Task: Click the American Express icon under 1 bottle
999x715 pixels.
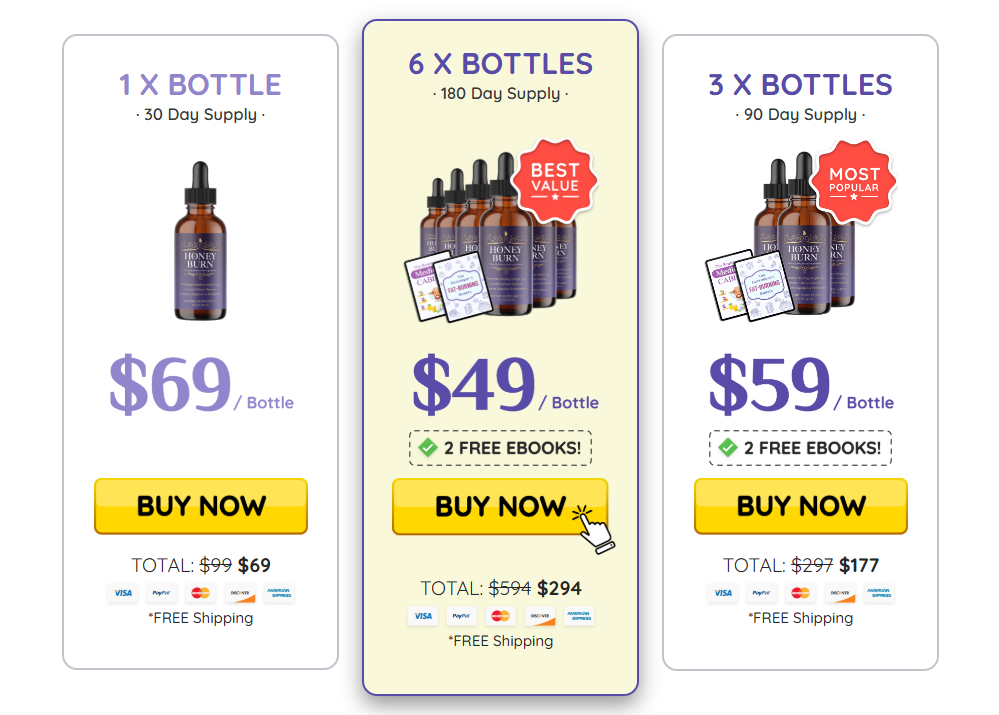Action: pos(279,593)
